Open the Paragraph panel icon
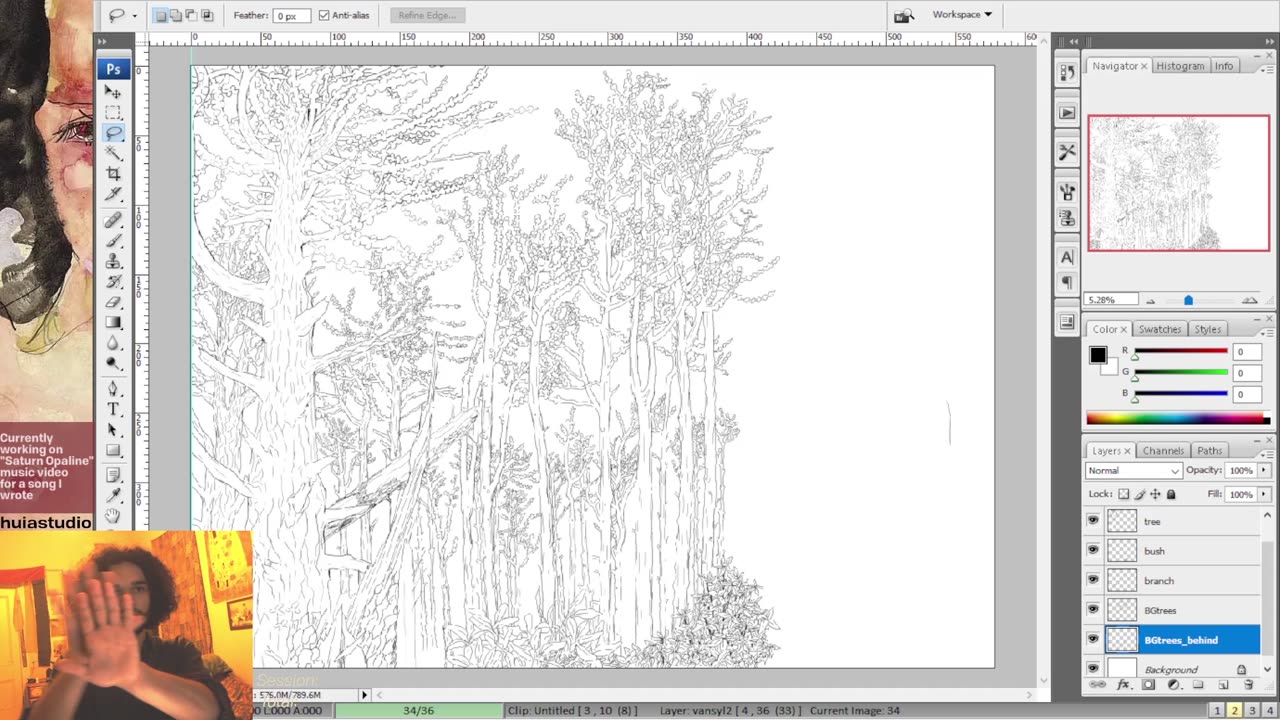The width and height of the screenshot is (1280, 720). (x=1067, y=283)
